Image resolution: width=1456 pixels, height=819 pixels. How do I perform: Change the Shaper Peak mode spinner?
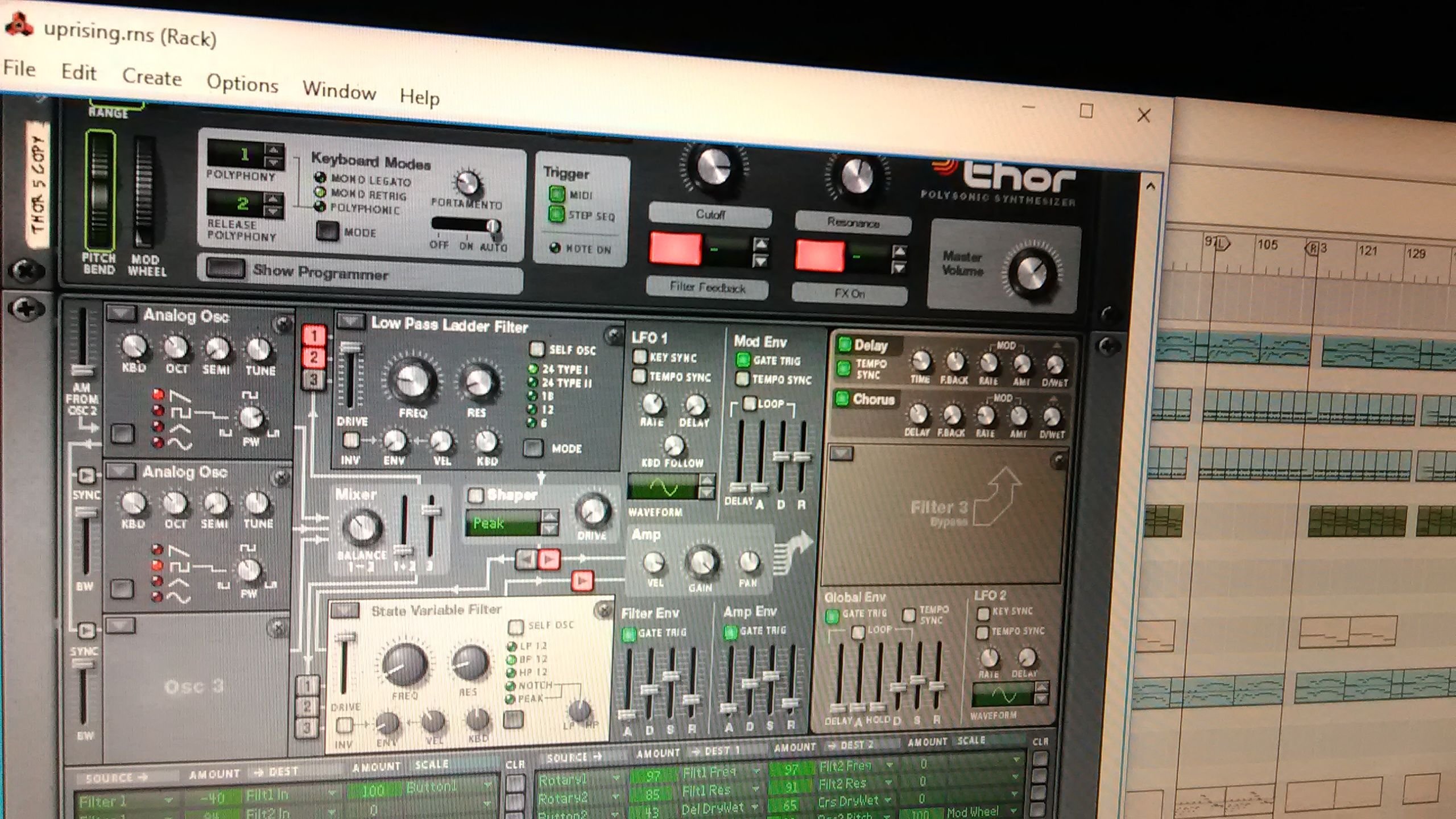coord(549,522)
